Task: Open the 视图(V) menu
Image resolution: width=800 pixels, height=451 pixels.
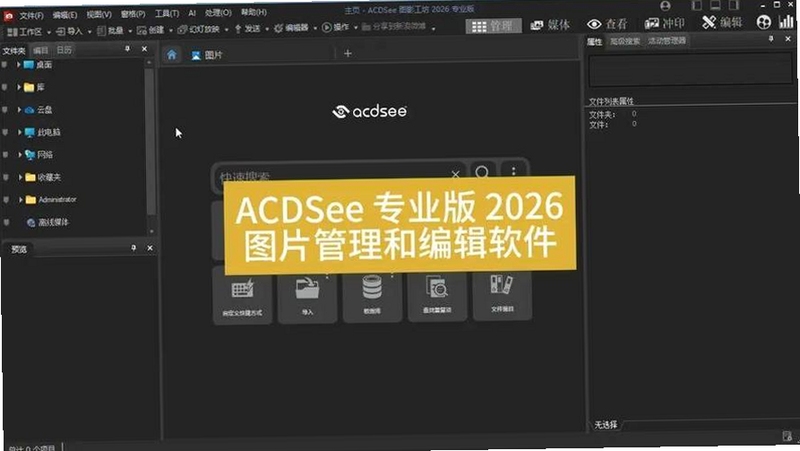Action: [99, 14]
